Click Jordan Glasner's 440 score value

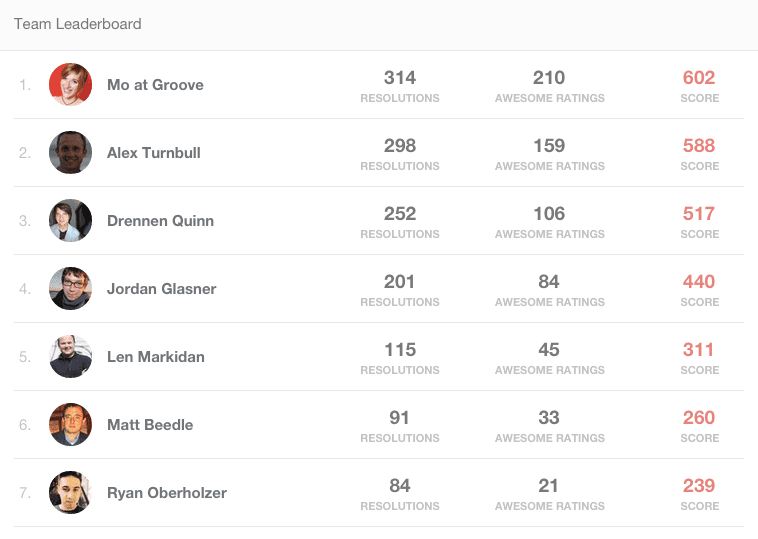click(699, 282)
